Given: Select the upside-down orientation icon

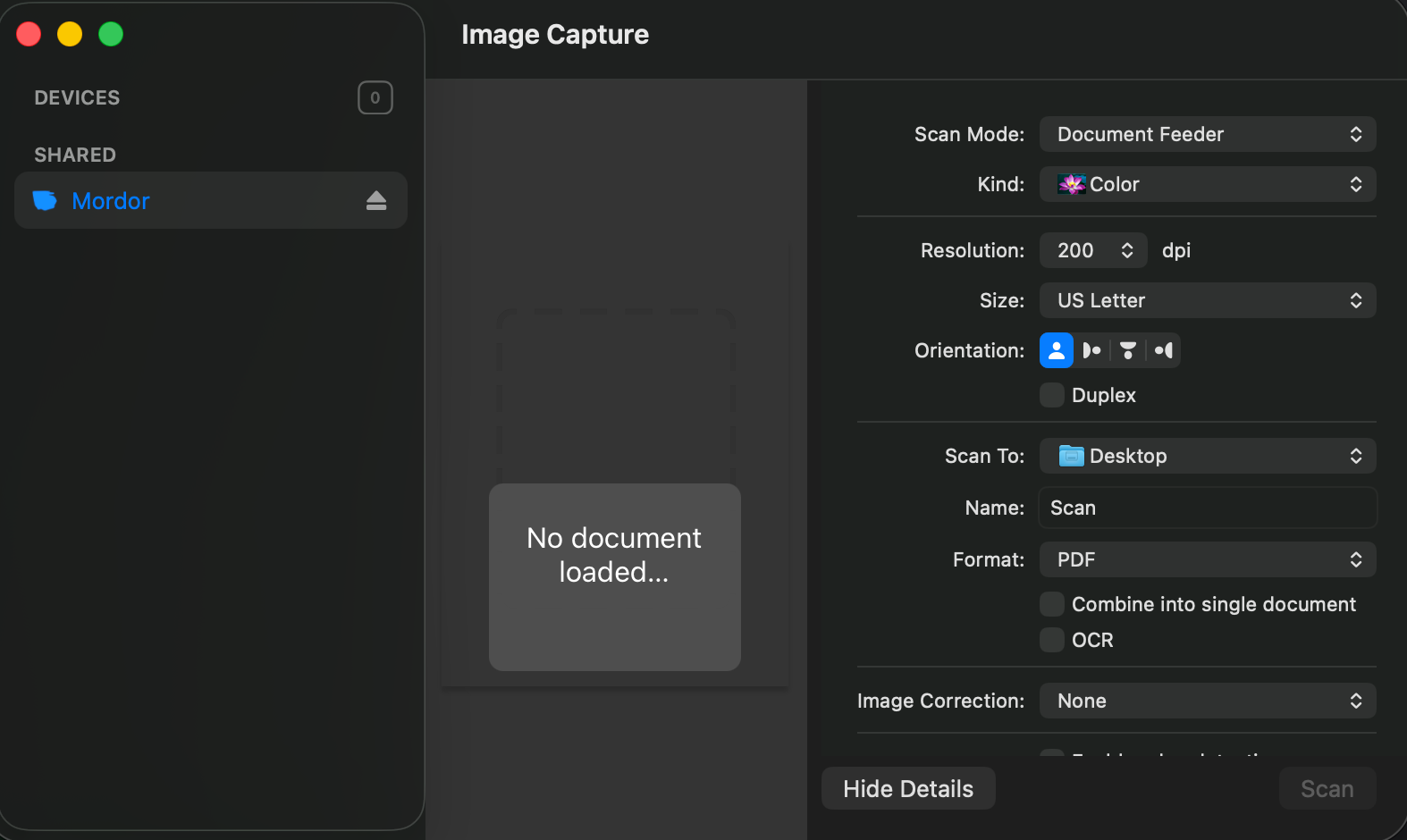Looking at the screenshot, I should (1128, 350).
